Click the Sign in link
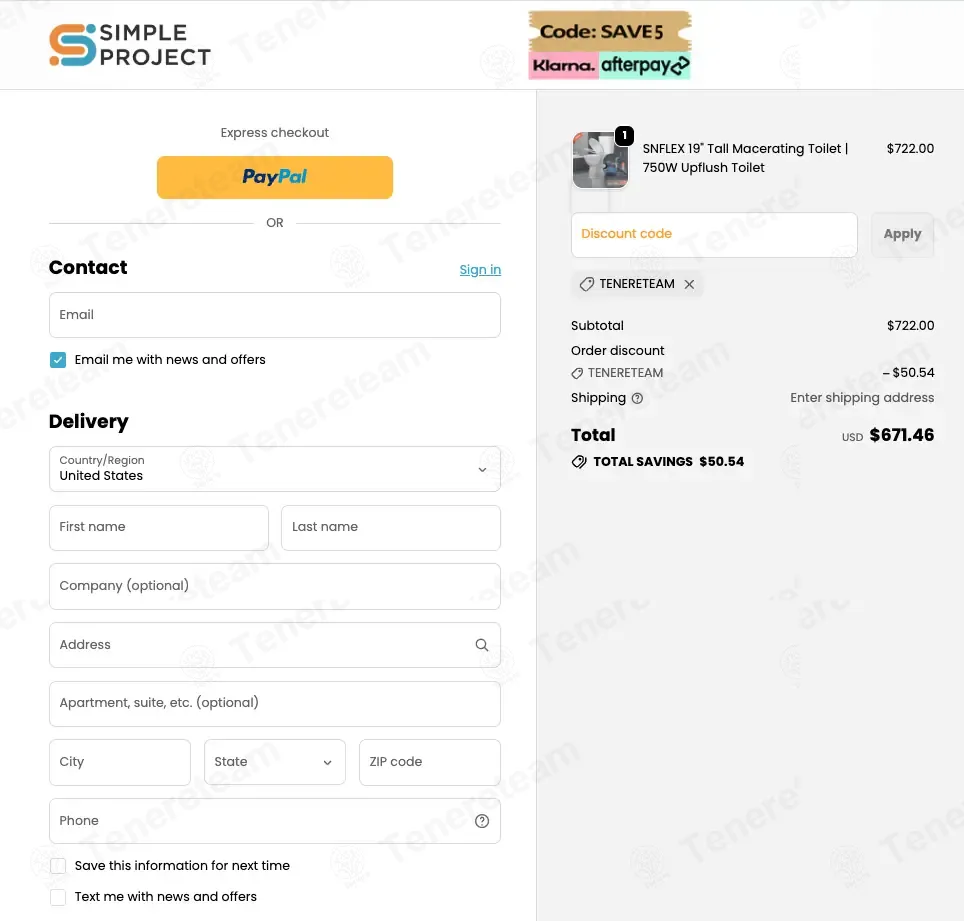Image resolution: width=964 pixels, height=921 pixels. (480, 270)
